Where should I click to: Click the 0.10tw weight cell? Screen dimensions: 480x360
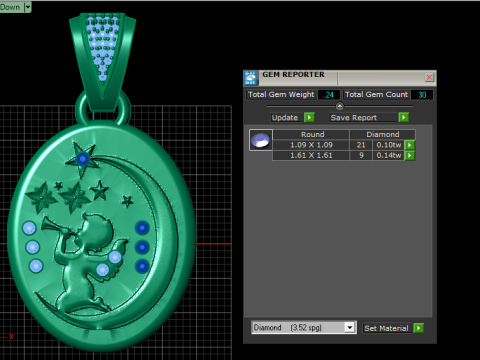tap(389, 145)
